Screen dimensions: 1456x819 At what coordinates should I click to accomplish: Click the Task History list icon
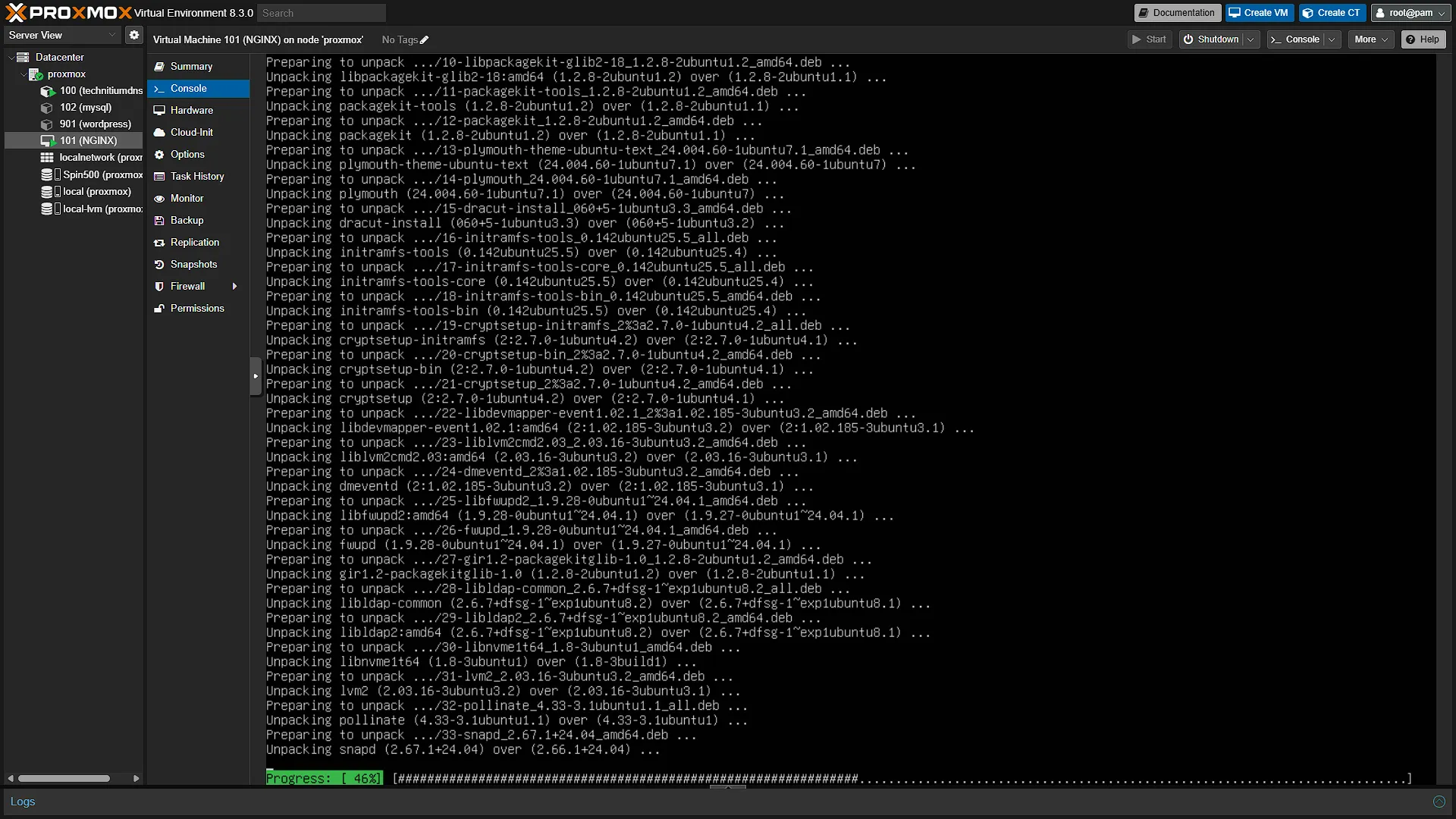159,177
